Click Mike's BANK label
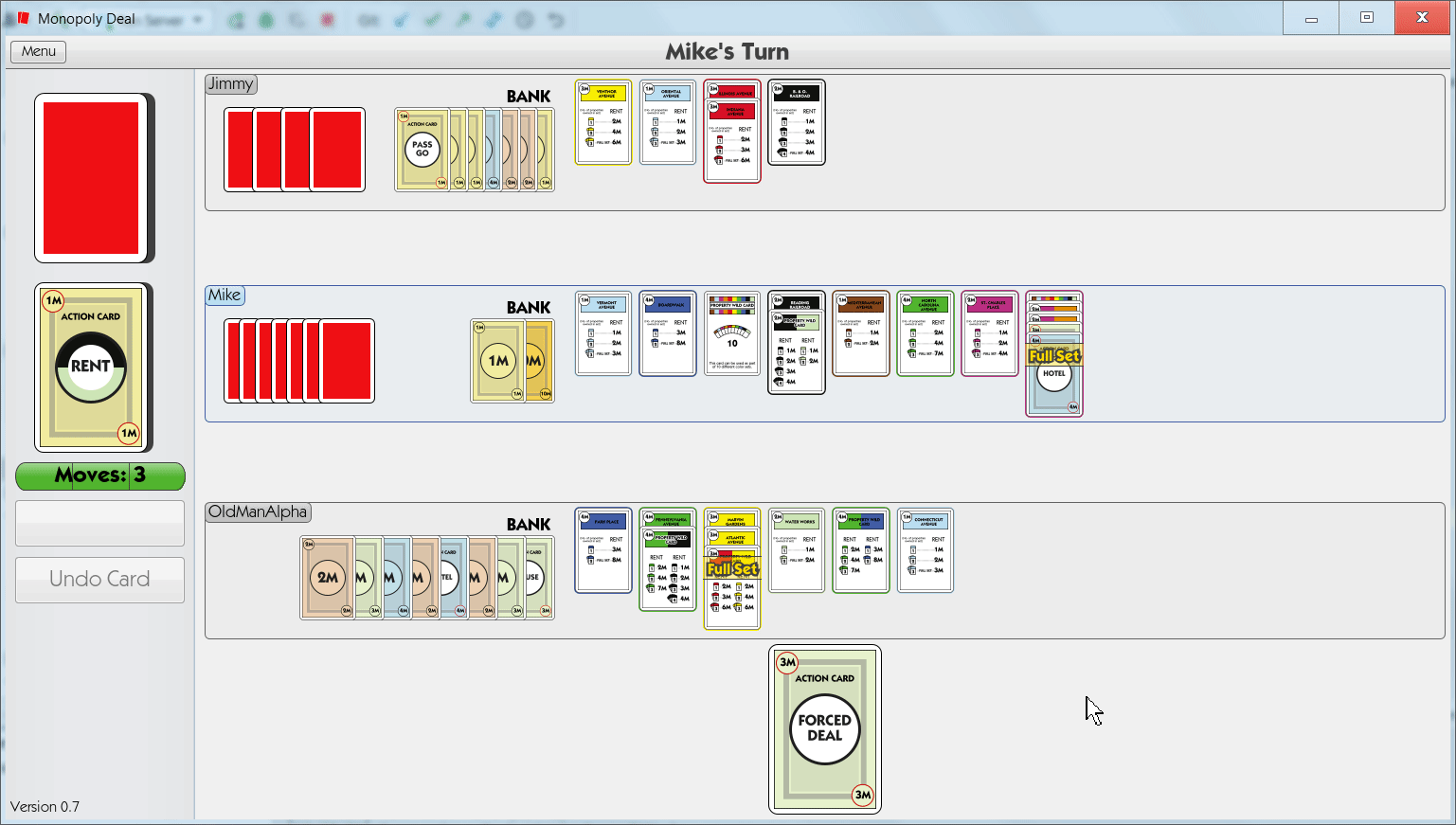 [x=529, y=307]
